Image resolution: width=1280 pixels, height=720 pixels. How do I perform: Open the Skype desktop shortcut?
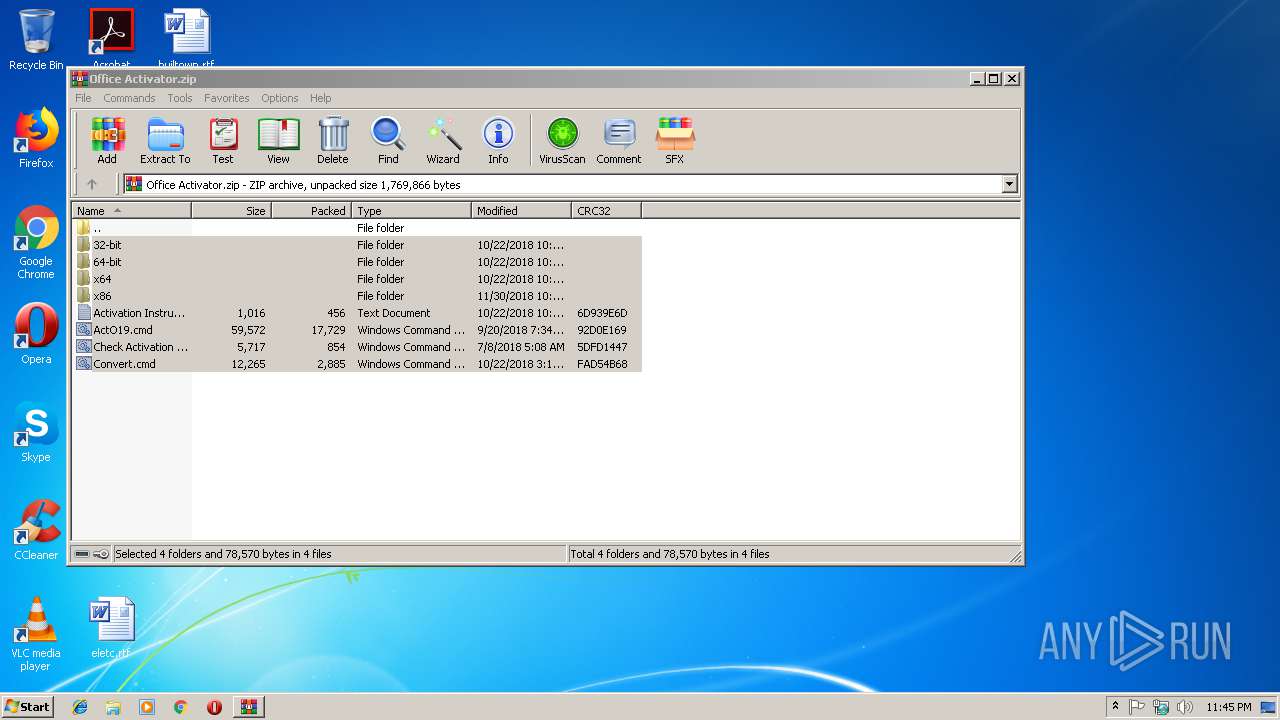click(x=36, y=432)
